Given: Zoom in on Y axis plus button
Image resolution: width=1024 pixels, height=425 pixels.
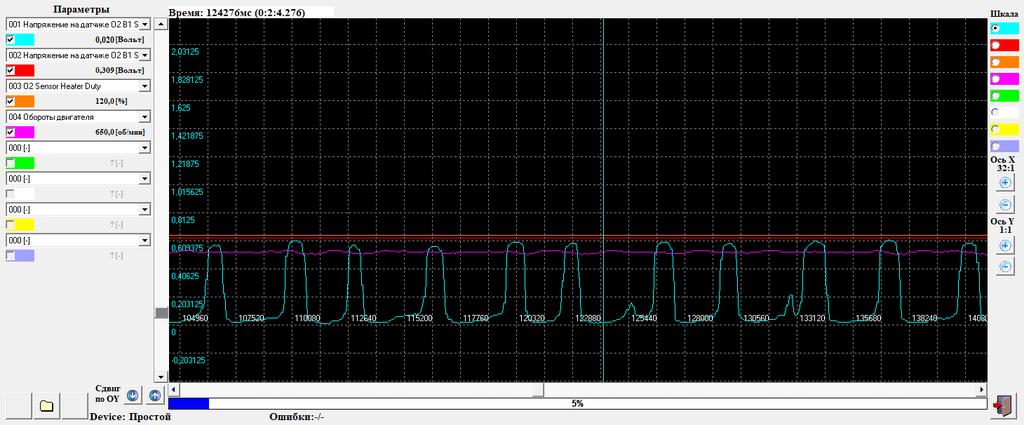Looking at the screenshot, I should click(1005, 246).
